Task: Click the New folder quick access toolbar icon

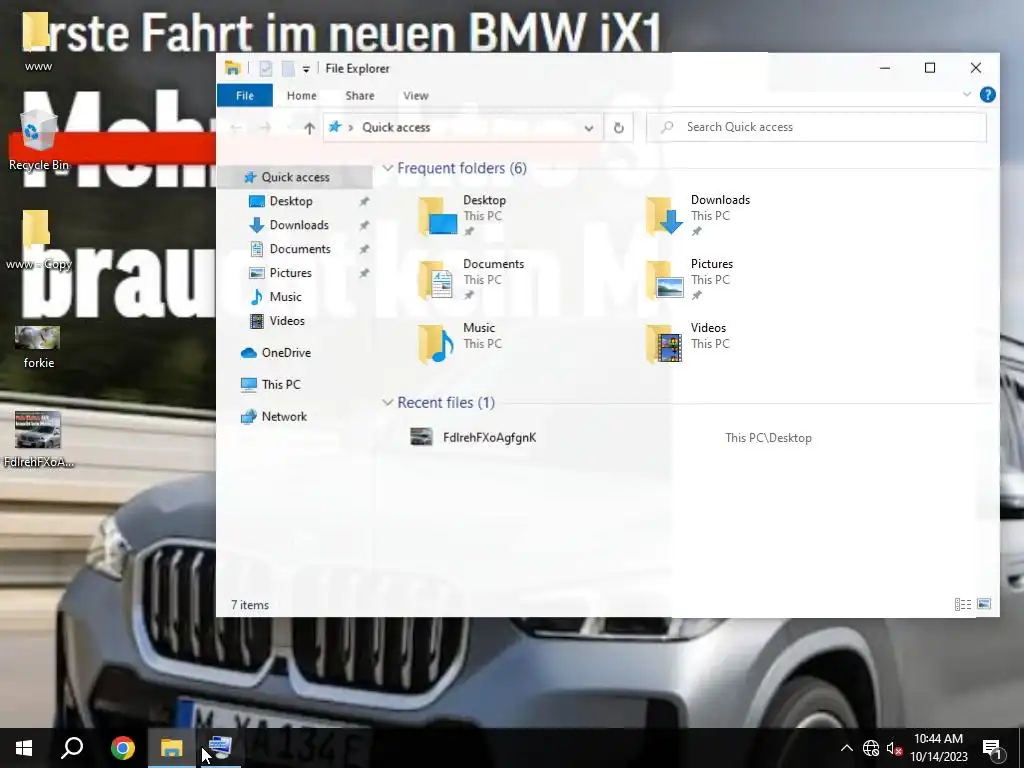Action: coord(287,68)
